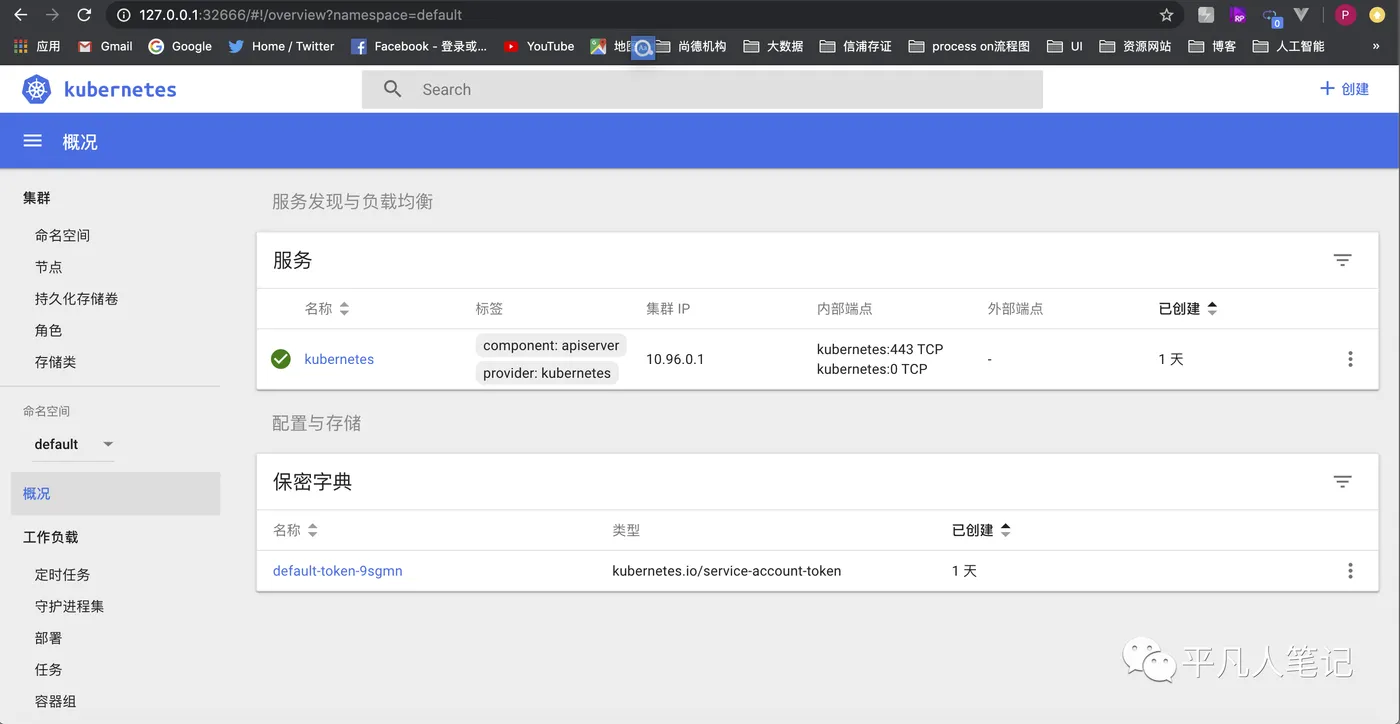Sort secrets by 名称 column
Screen dimensions: 1400x724
coord(295,530)
